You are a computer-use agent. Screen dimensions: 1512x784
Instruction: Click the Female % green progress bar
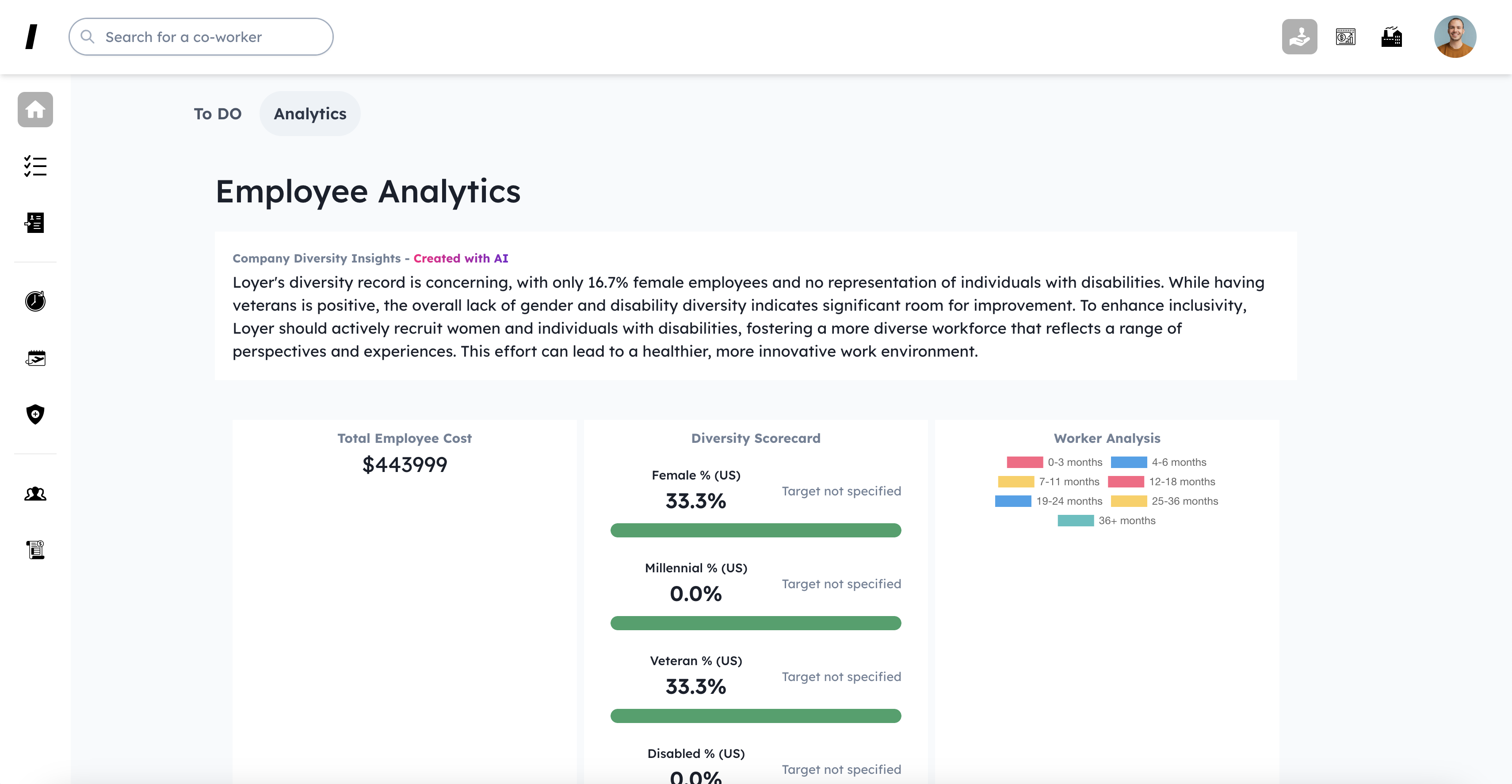tap(756, 530)
